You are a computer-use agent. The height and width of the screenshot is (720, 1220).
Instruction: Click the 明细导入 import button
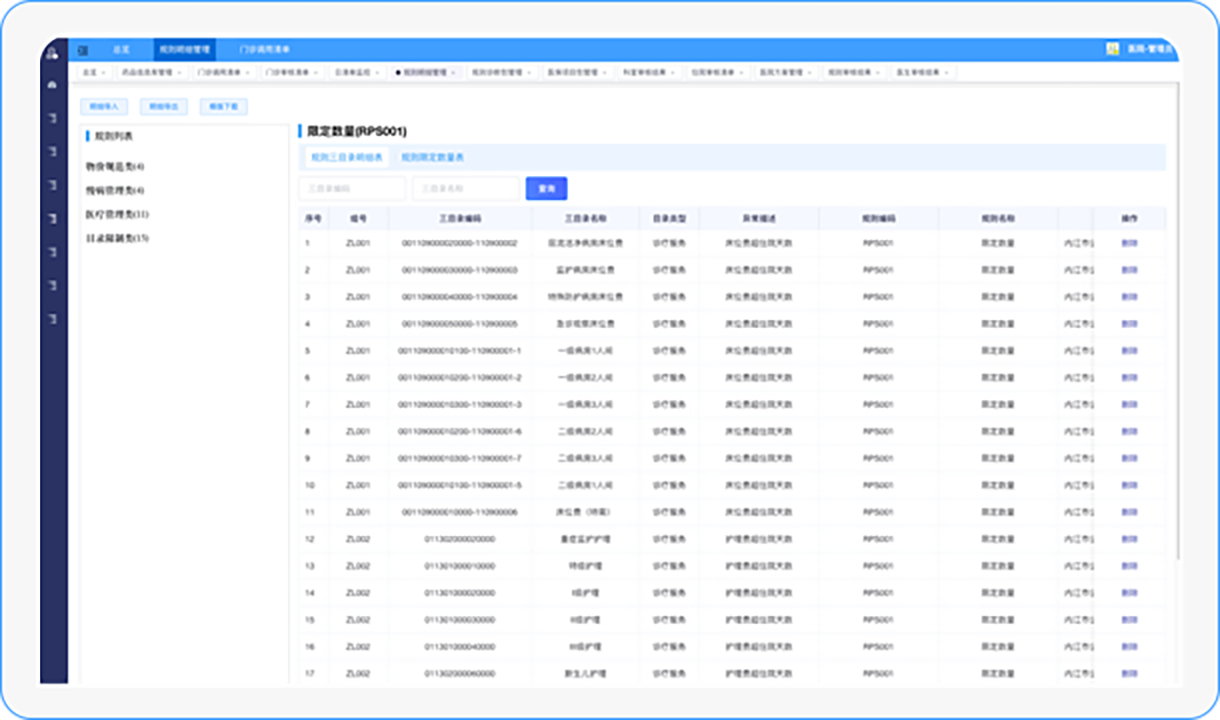pos(104,106)
